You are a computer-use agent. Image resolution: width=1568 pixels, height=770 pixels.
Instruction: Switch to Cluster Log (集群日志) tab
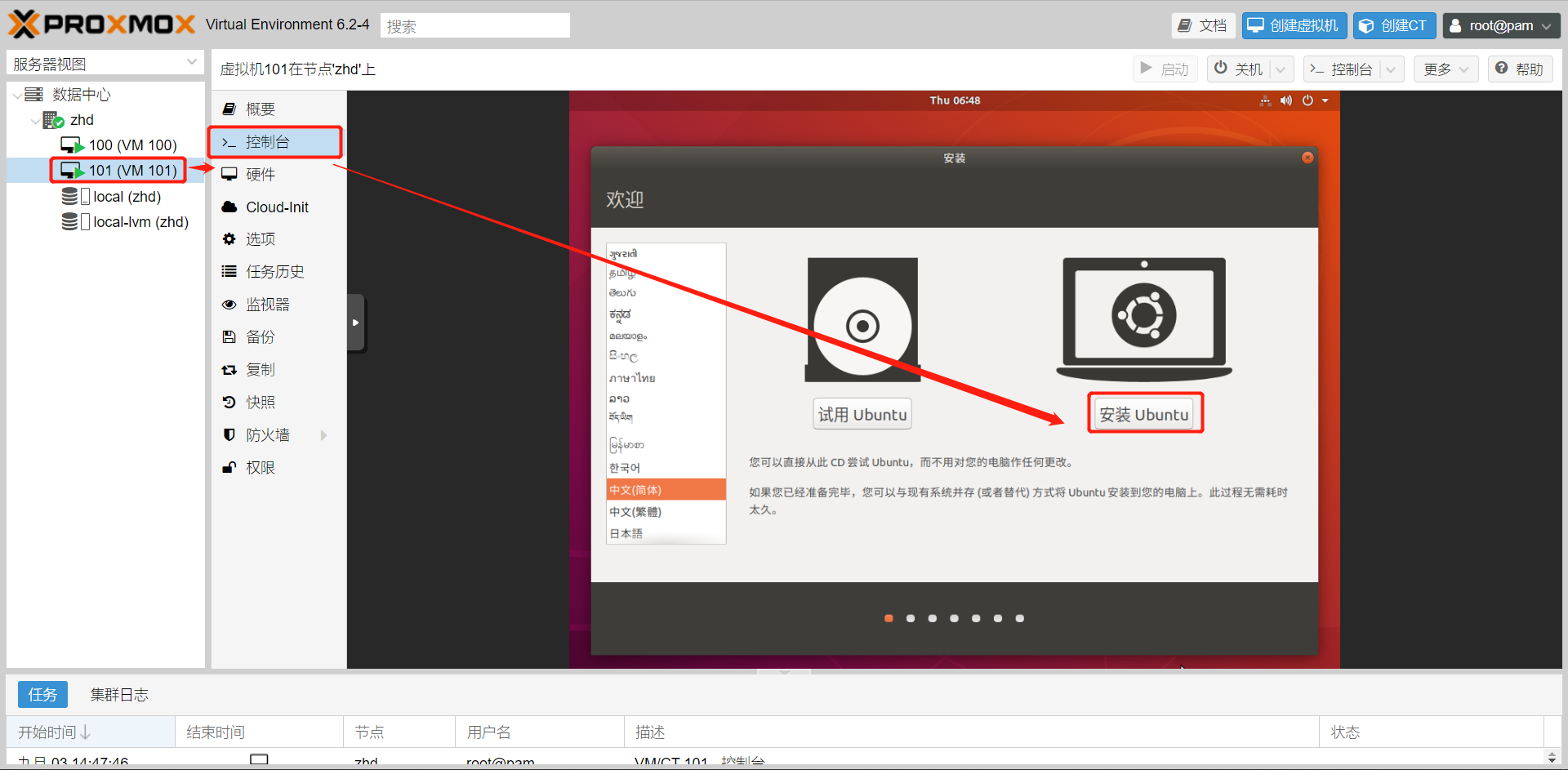click(x=119, y=694)
